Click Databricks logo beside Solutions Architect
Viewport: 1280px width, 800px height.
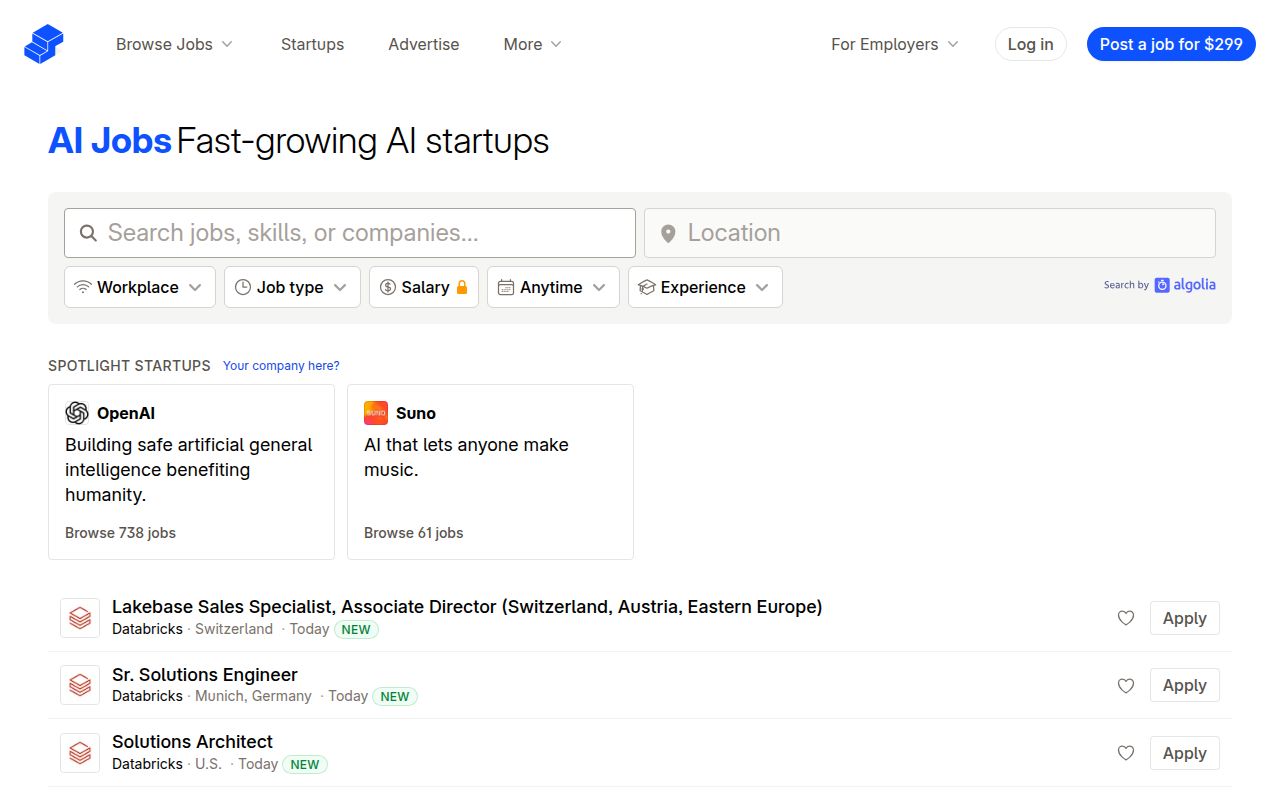(x=80, y=753)
